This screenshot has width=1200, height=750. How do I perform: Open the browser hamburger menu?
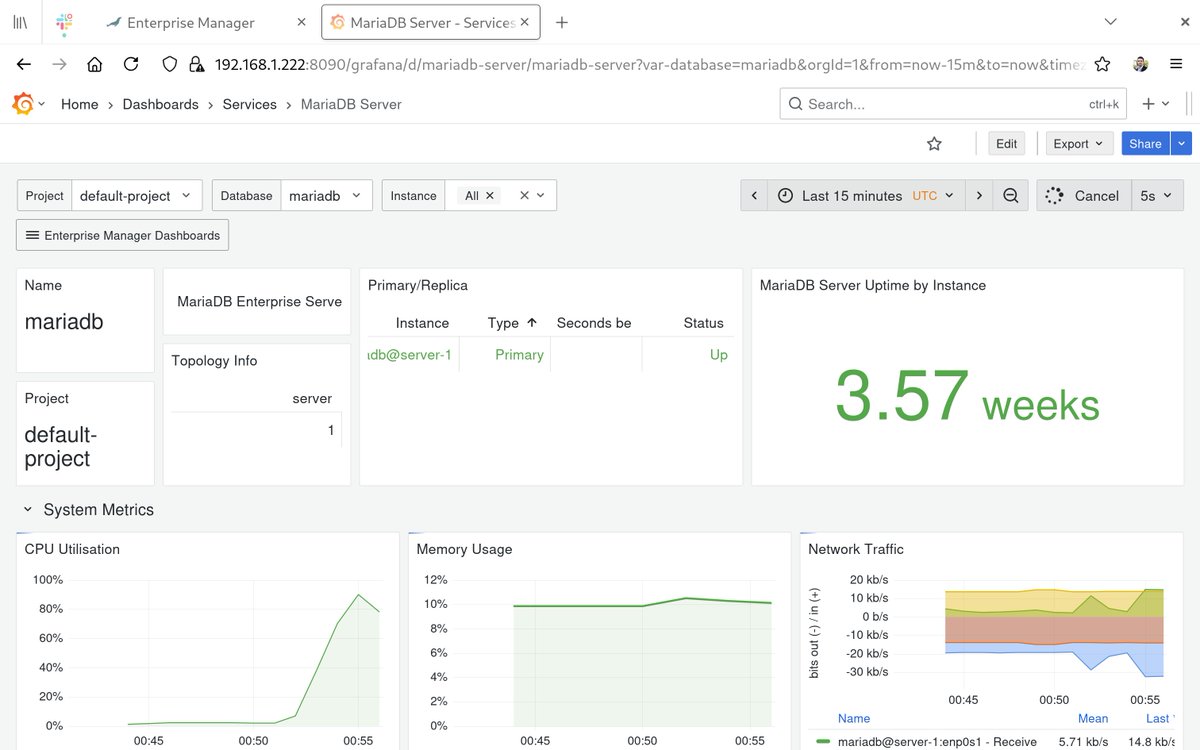point(1177,64)
